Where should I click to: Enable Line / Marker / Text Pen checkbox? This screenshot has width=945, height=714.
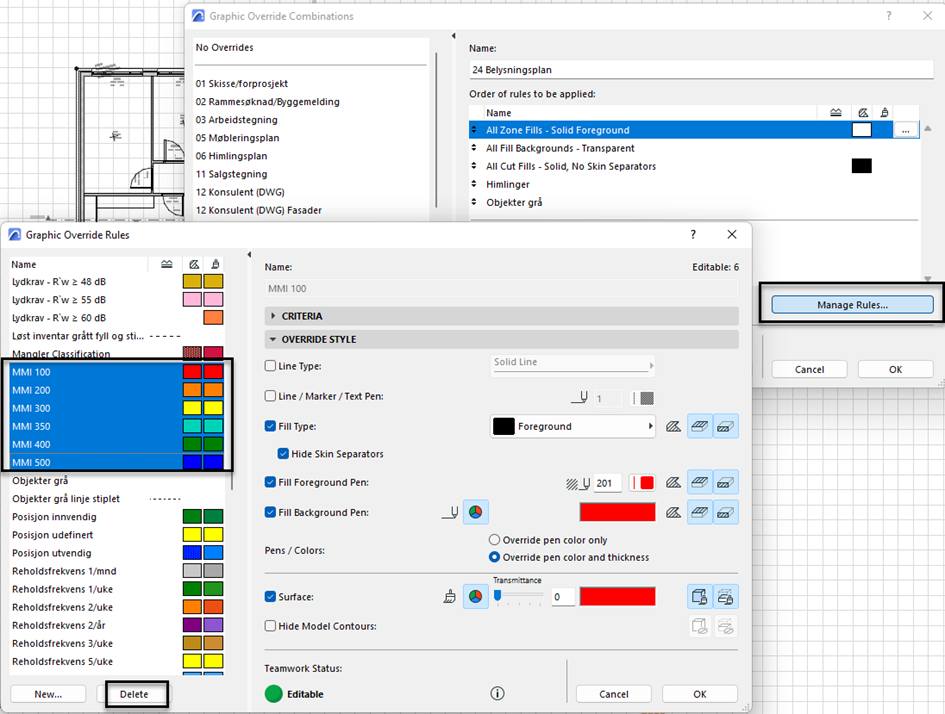click(x=271, y=396)
